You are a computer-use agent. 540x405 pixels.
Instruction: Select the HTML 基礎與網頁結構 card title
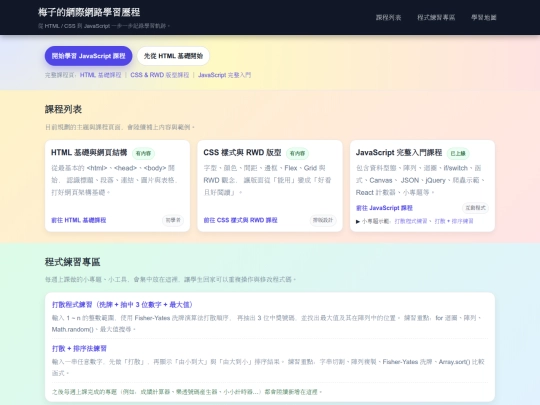[89, 153]
